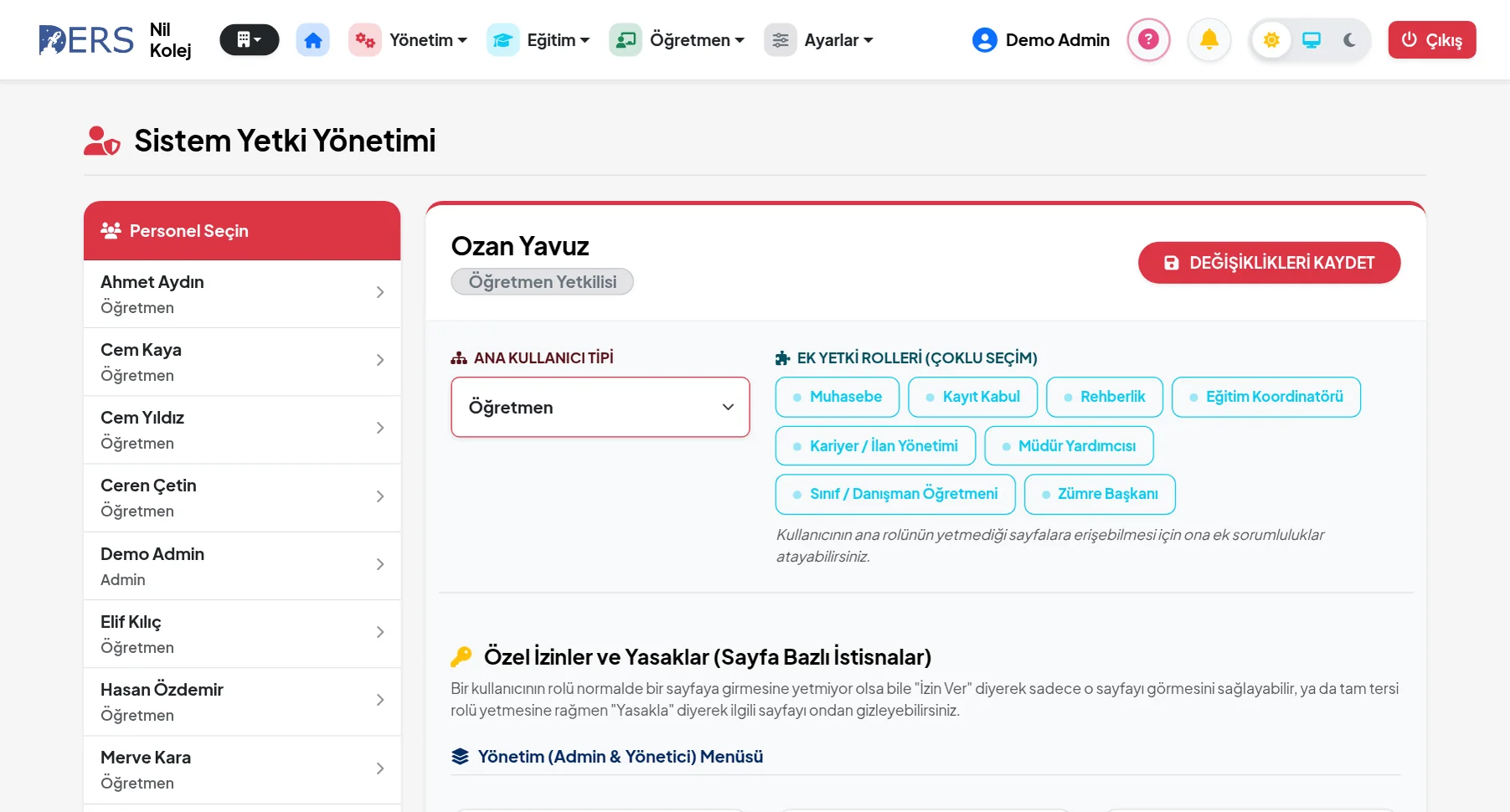Open the Öğretmen menu
Screen dimensions: 1510x812
pyautogui.click(x=677, y=40)
